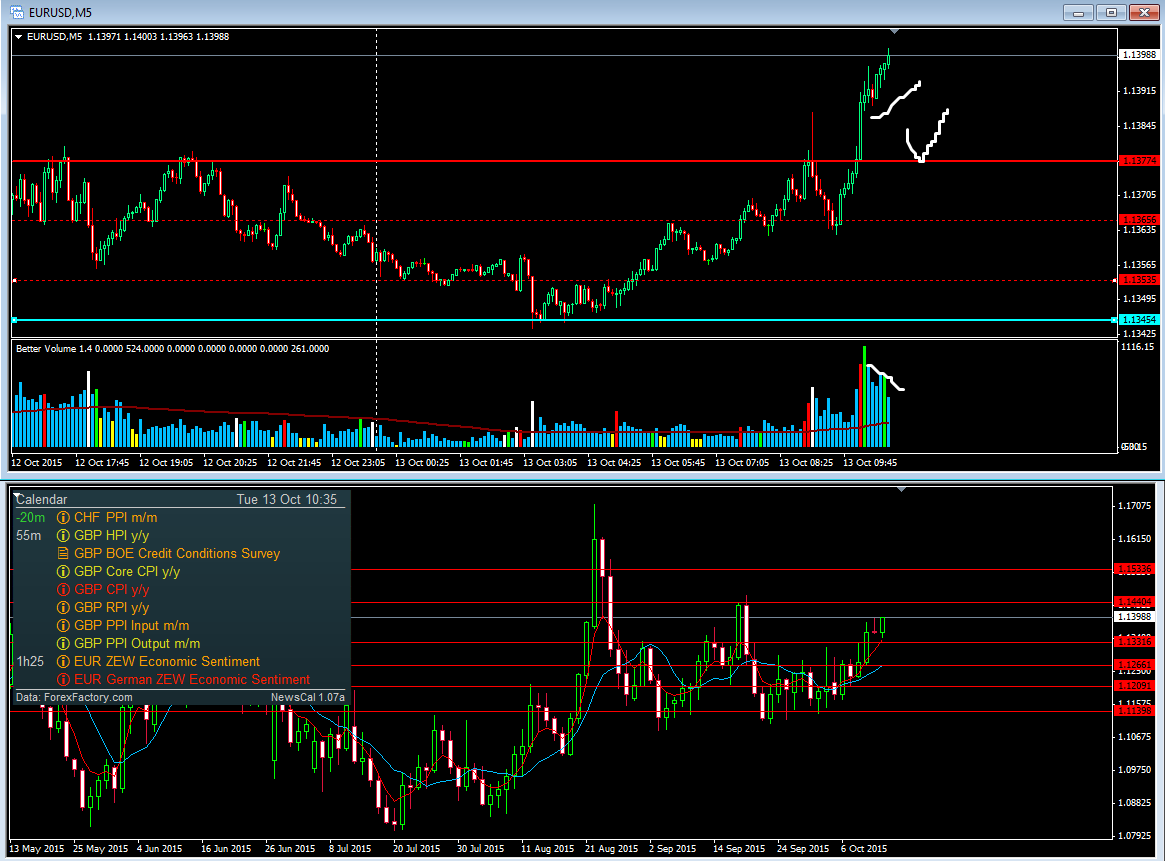Select the red dashed line handle at 1.13535
1165x861 pixels.
(14, 281)
